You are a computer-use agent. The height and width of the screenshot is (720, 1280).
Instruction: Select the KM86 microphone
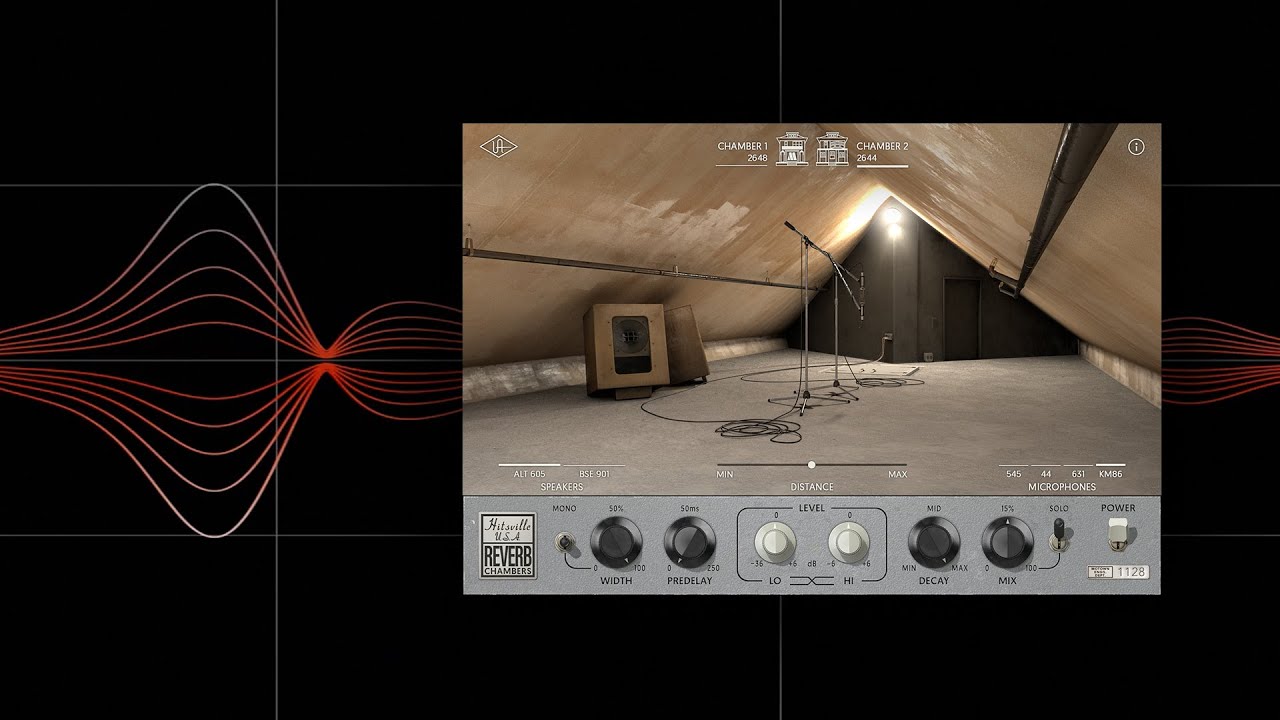(1110, 473)
